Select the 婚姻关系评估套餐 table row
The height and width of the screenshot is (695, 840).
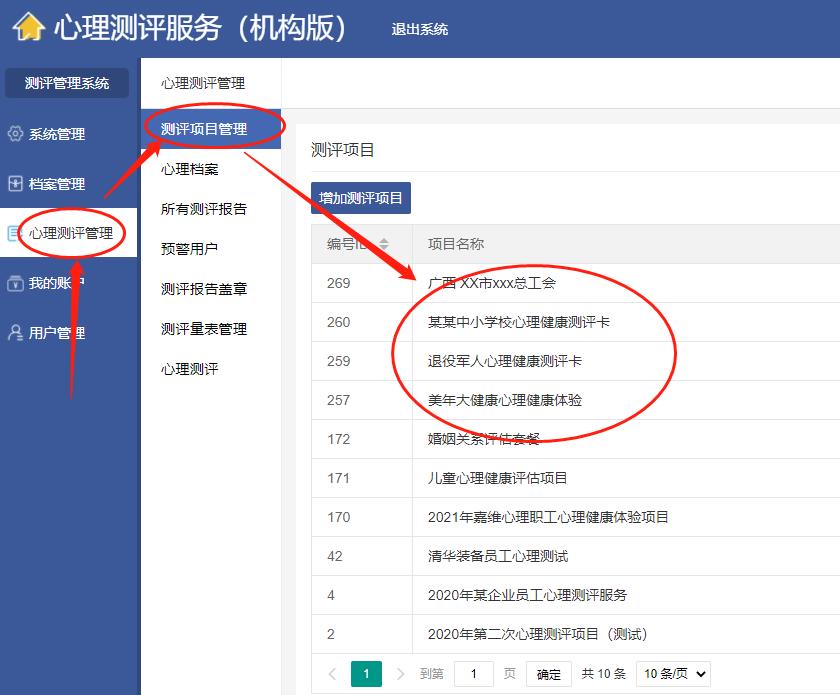point(484,439)
